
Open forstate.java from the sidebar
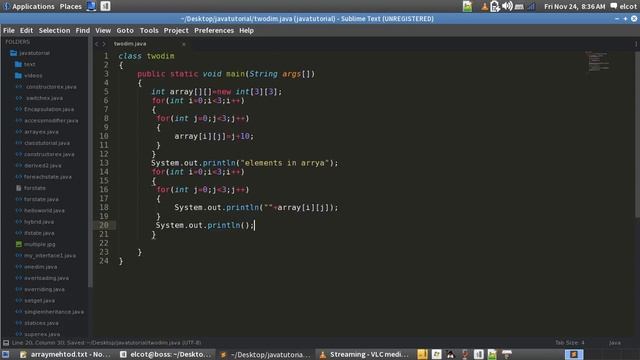41,199
